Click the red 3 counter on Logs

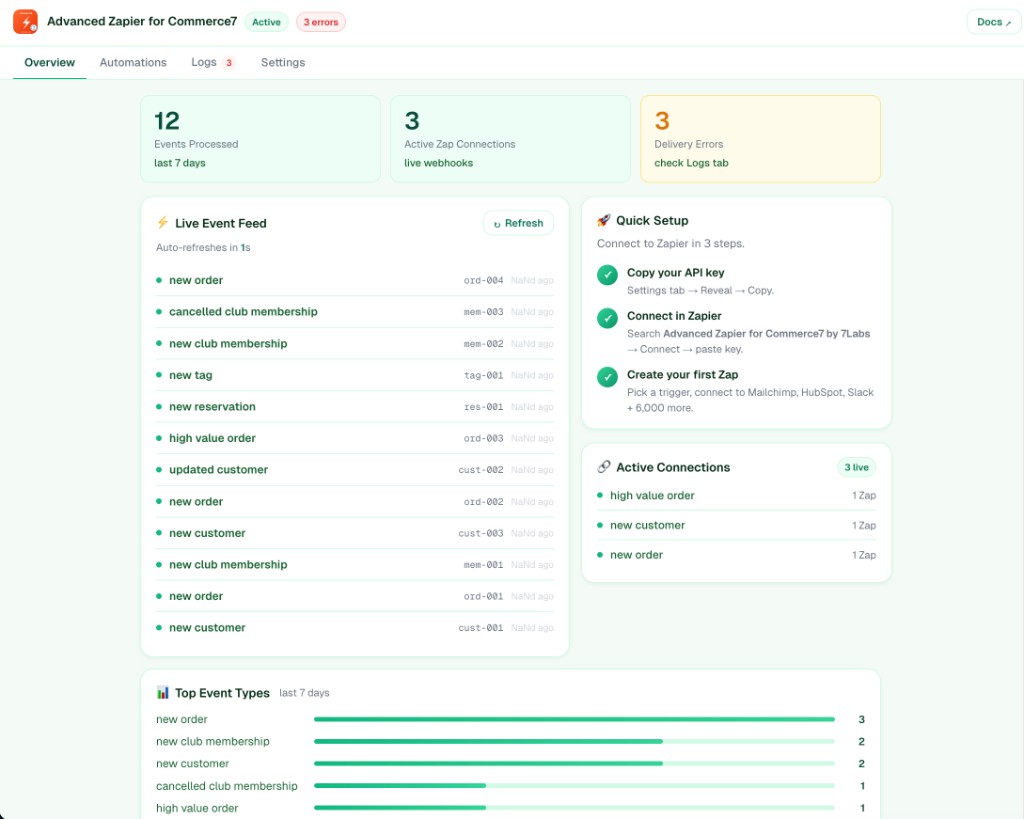(x=229, y=63)
